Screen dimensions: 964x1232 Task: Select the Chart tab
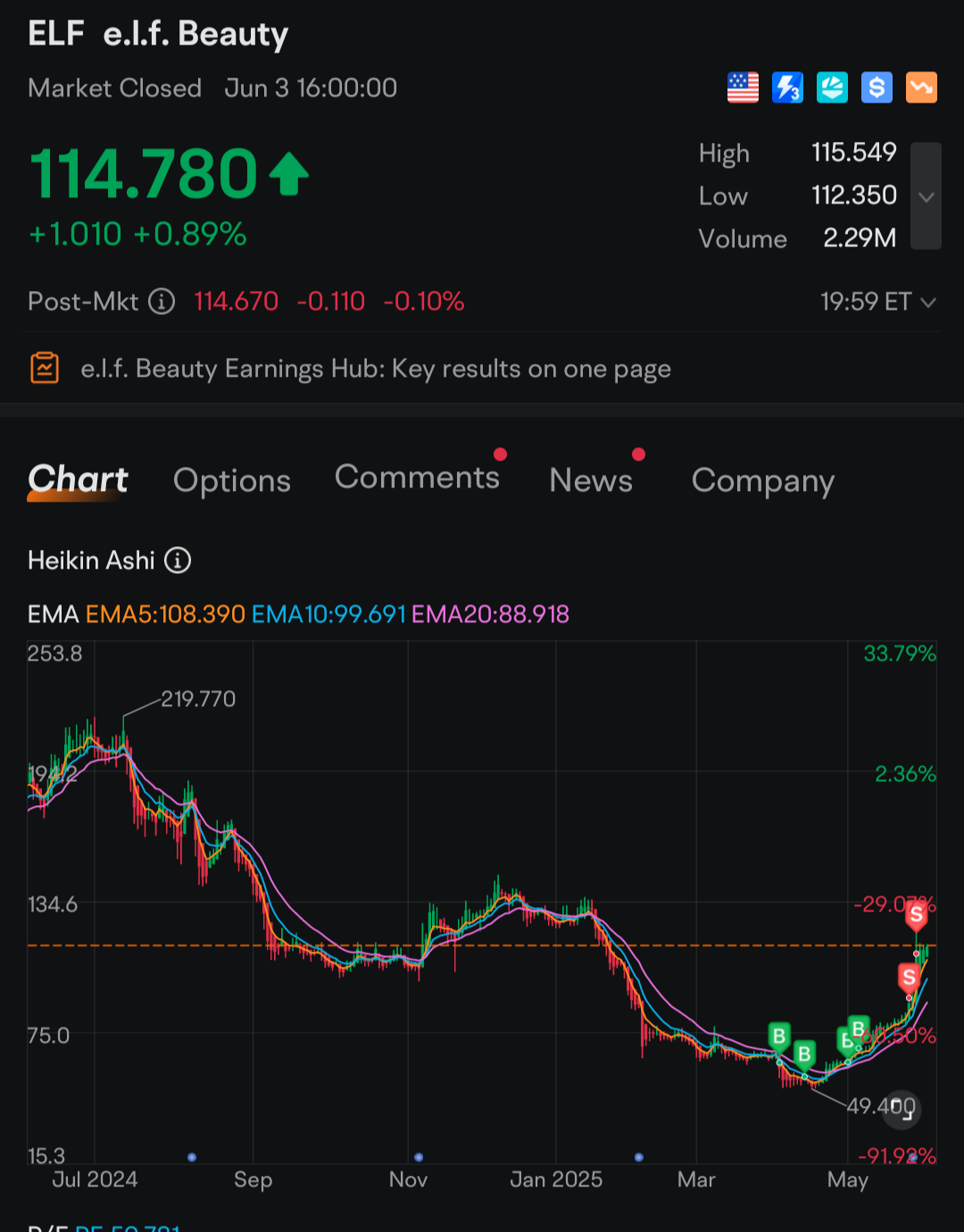(x=78, y=479)
